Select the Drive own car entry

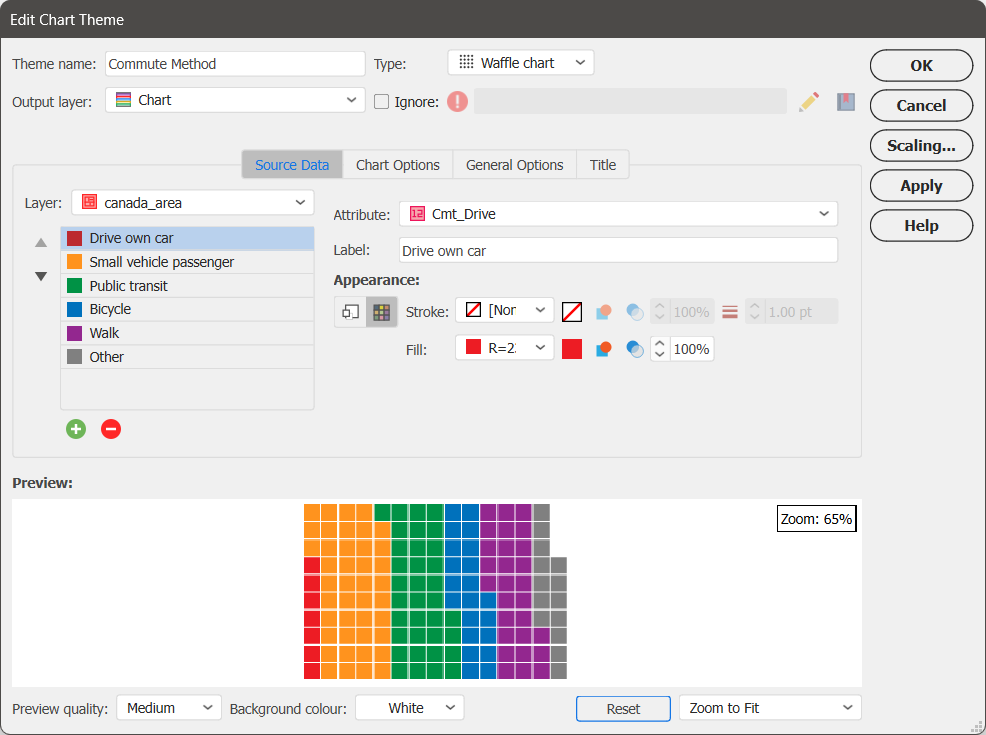coord(187,238)
